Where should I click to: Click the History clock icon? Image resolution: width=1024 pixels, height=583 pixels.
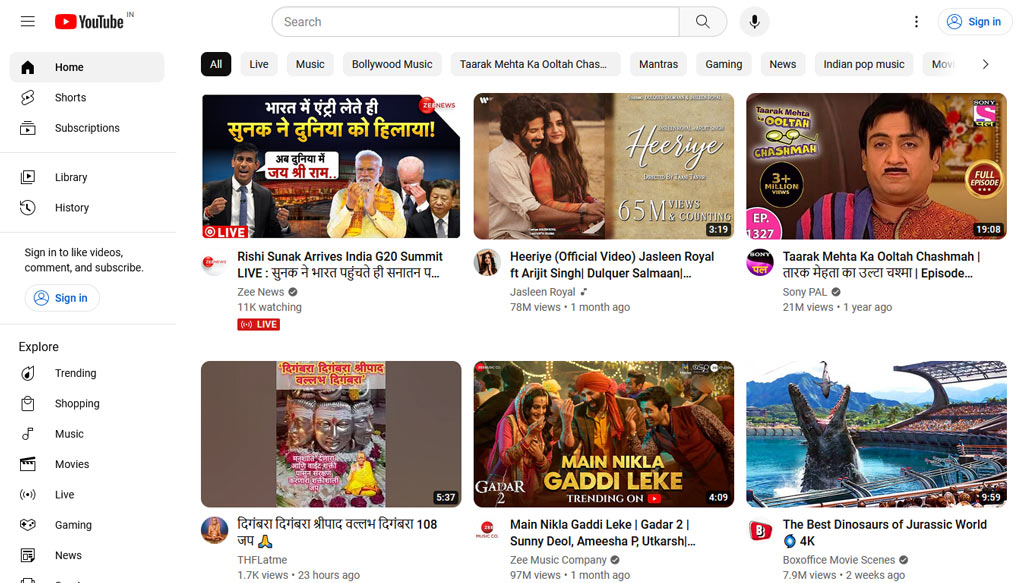27,208
